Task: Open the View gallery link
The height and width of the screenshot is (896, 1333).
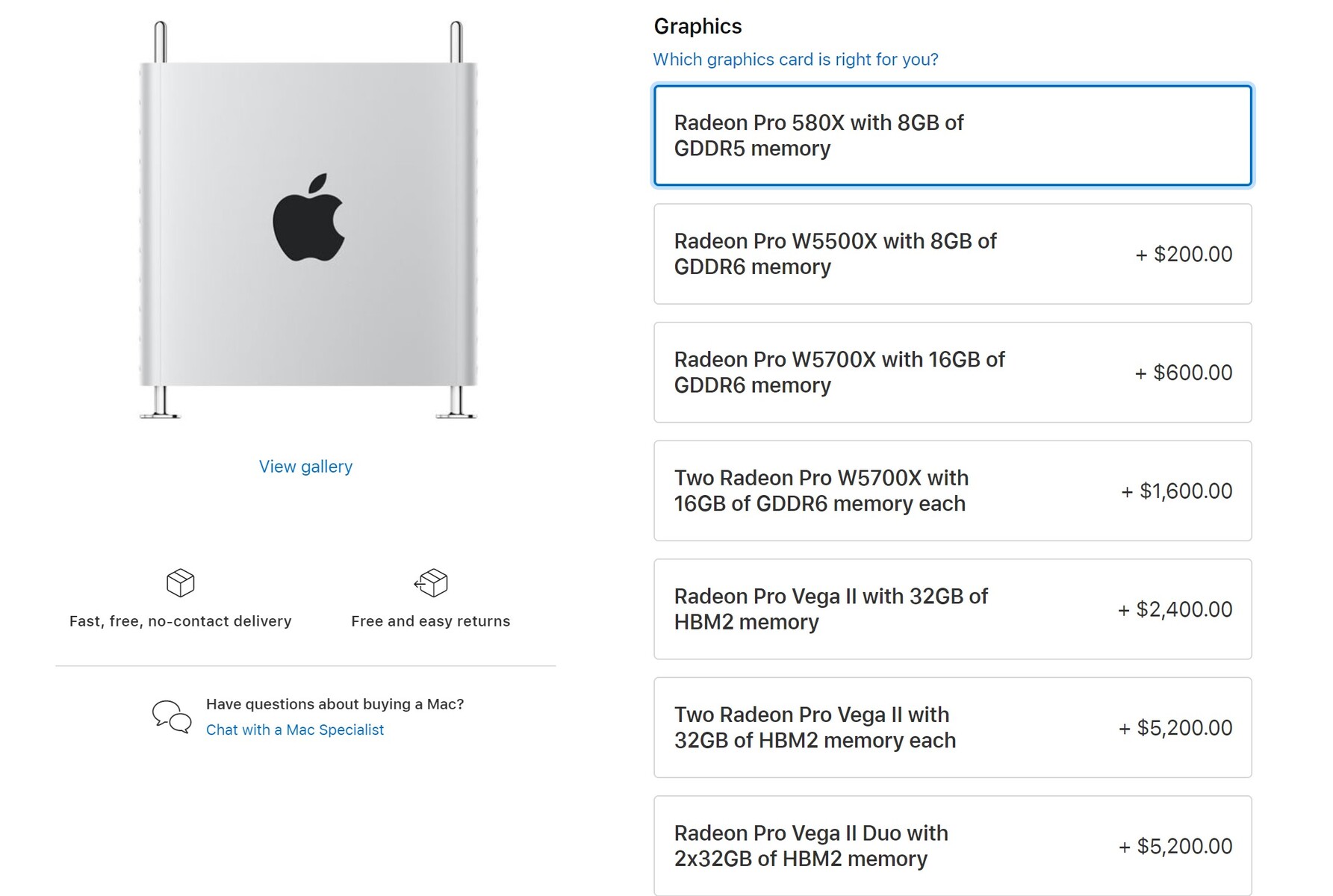Action: pyautogui.click(x=305, y=467)
